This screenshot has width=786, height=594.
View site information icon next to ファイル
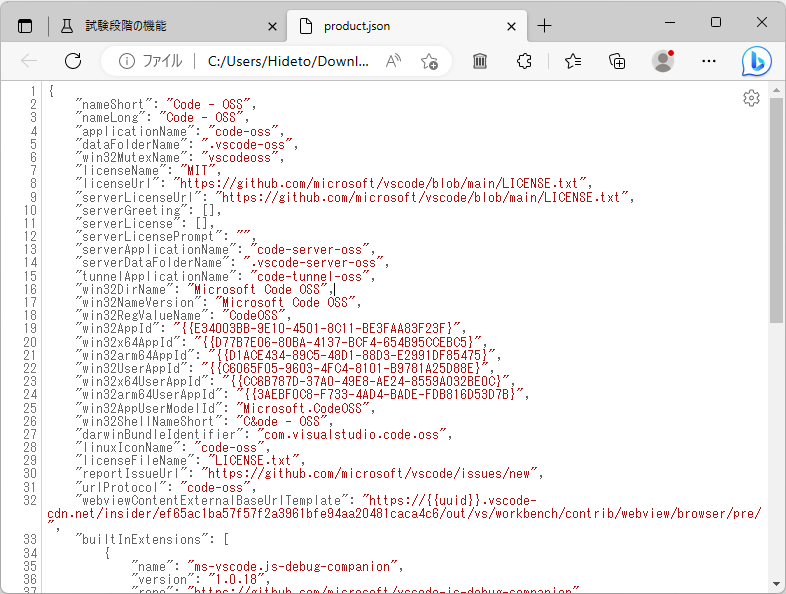(x=127, y=61)
